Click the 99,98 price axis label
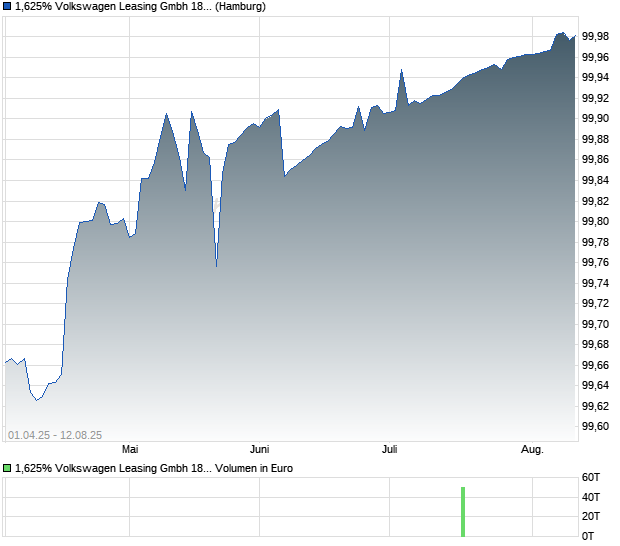This screenshot has width=620, height=546. pyautogui.click(x=595, y=36)
